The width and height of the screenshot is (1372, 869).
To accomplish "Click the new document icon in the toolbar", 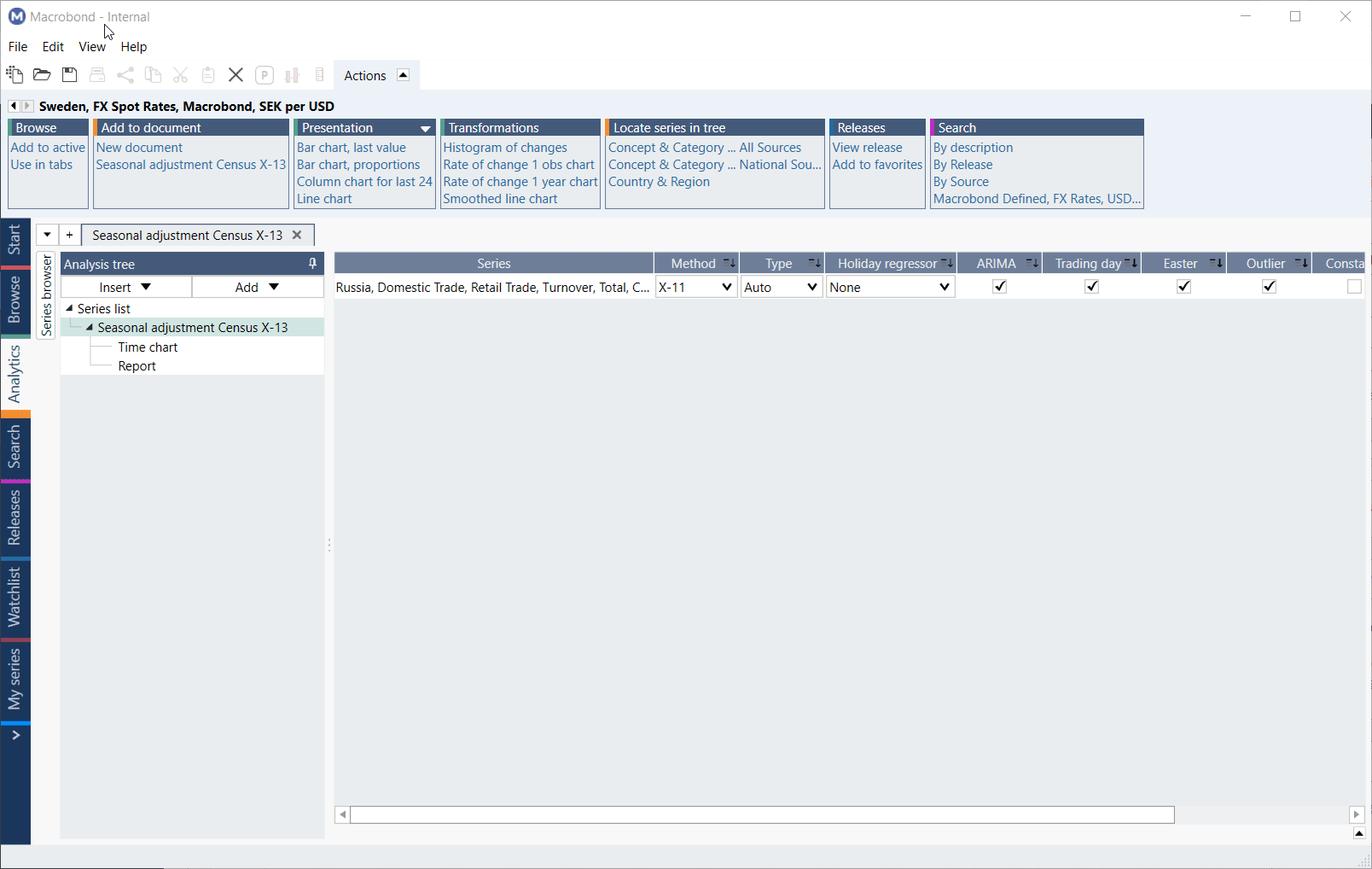I will [15, 75].
